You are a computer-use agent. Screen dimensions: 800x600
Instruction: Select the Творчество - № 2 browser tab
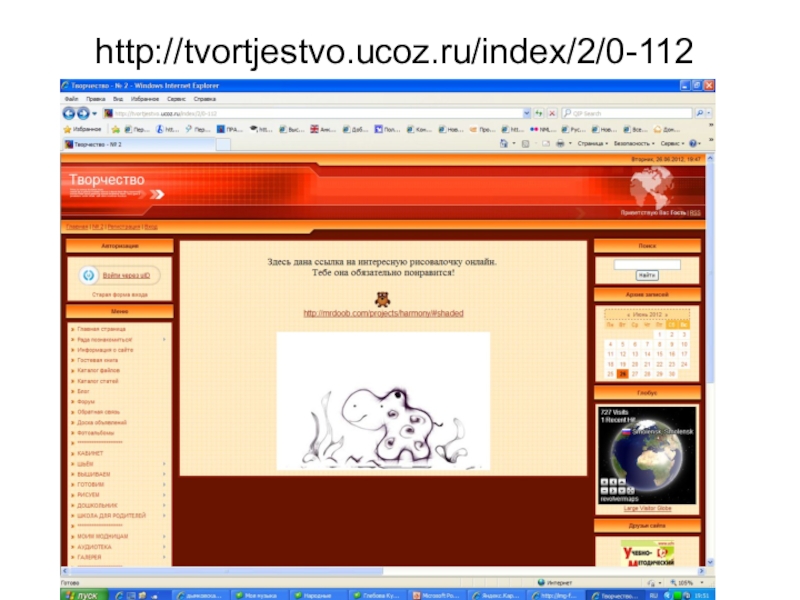[139, 144]
